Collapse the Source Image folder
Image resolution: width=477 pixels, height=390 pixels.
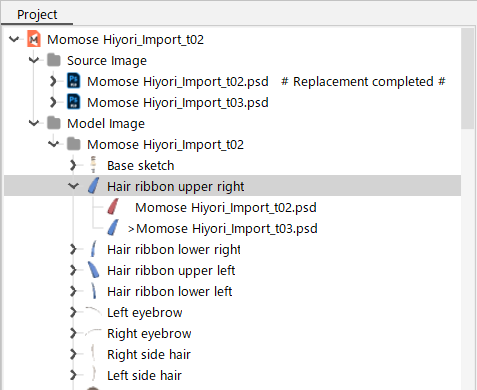tap(34, 60)
